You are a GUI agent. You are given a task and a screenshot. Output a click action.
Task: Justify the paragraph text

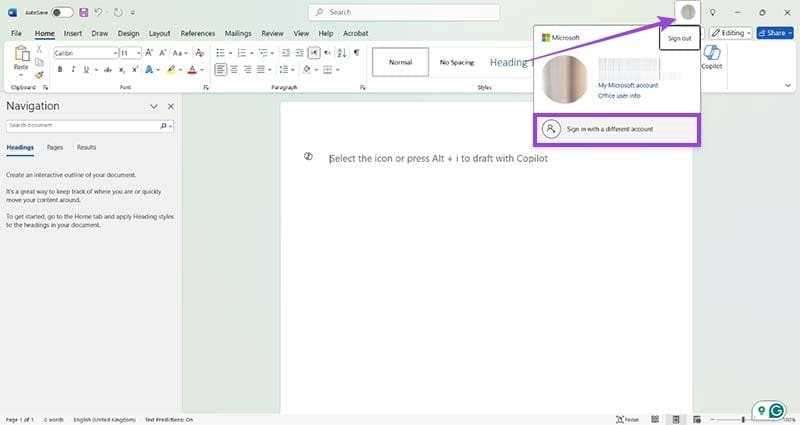(x=261, y=69)
